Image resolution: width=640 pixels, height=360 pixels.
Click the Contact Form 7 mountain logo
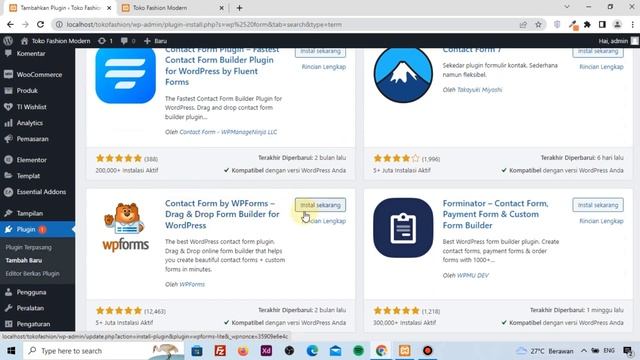[403, 76]
